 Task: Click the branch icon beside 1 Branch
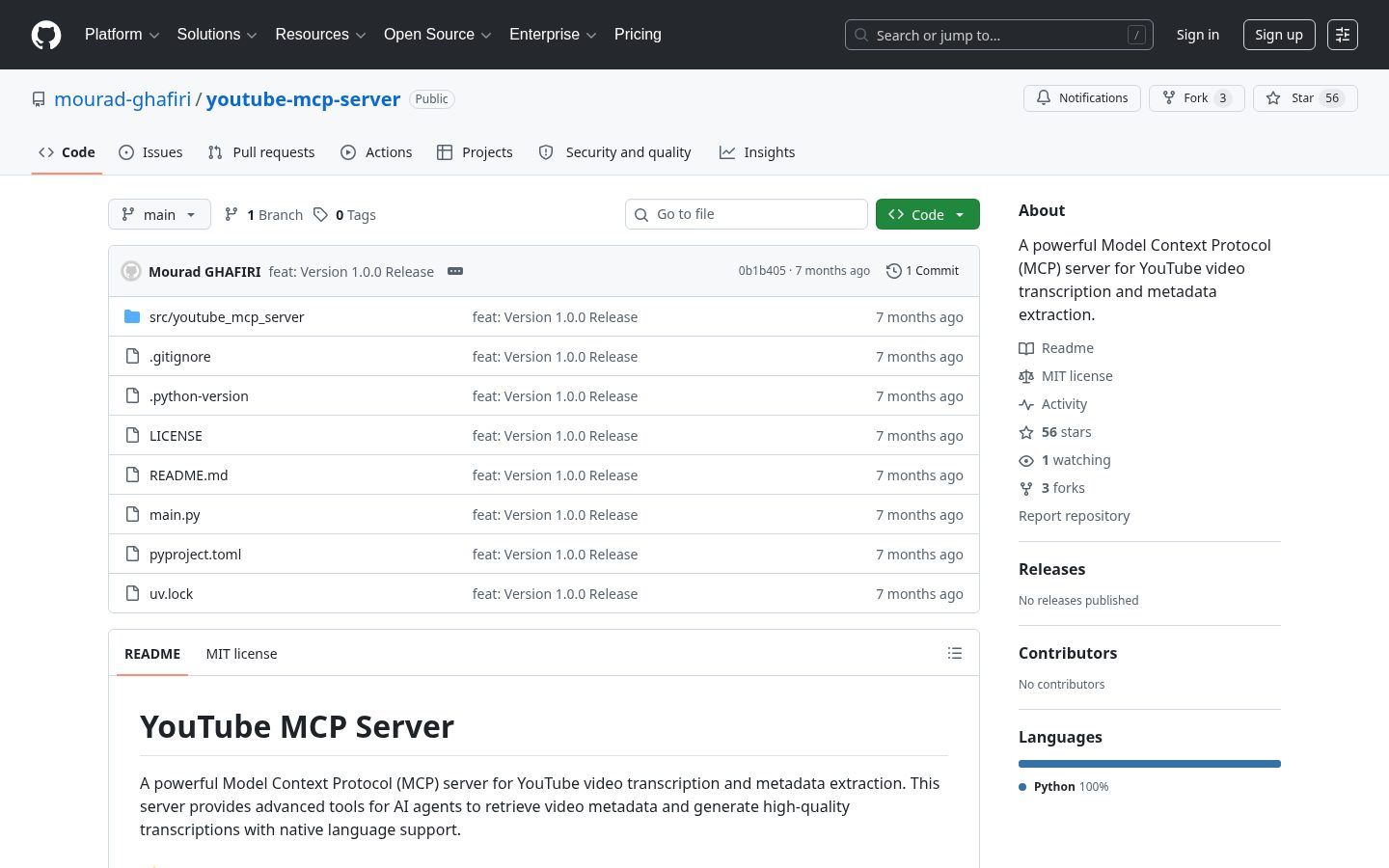click(231, 214)
